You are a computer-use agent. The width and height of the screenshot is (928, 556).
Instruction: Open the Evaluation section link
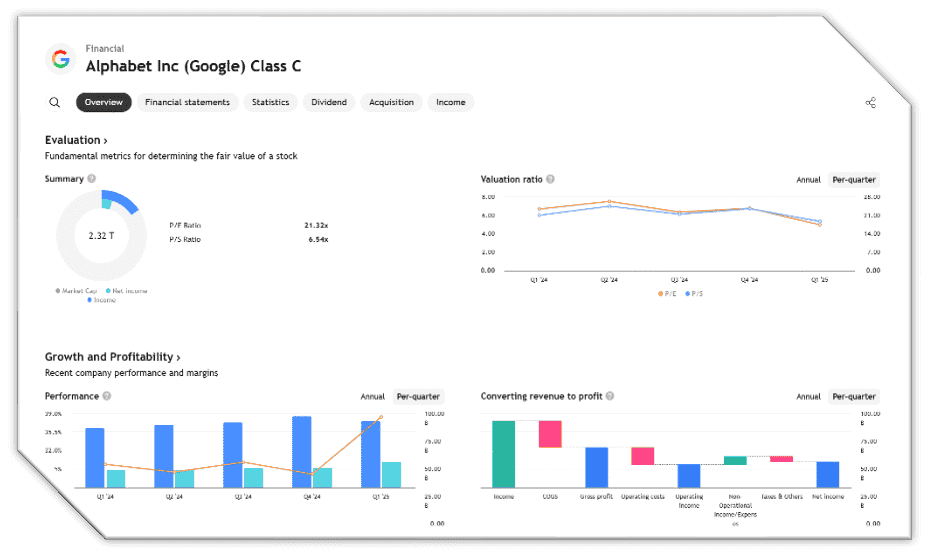[76, 140]
